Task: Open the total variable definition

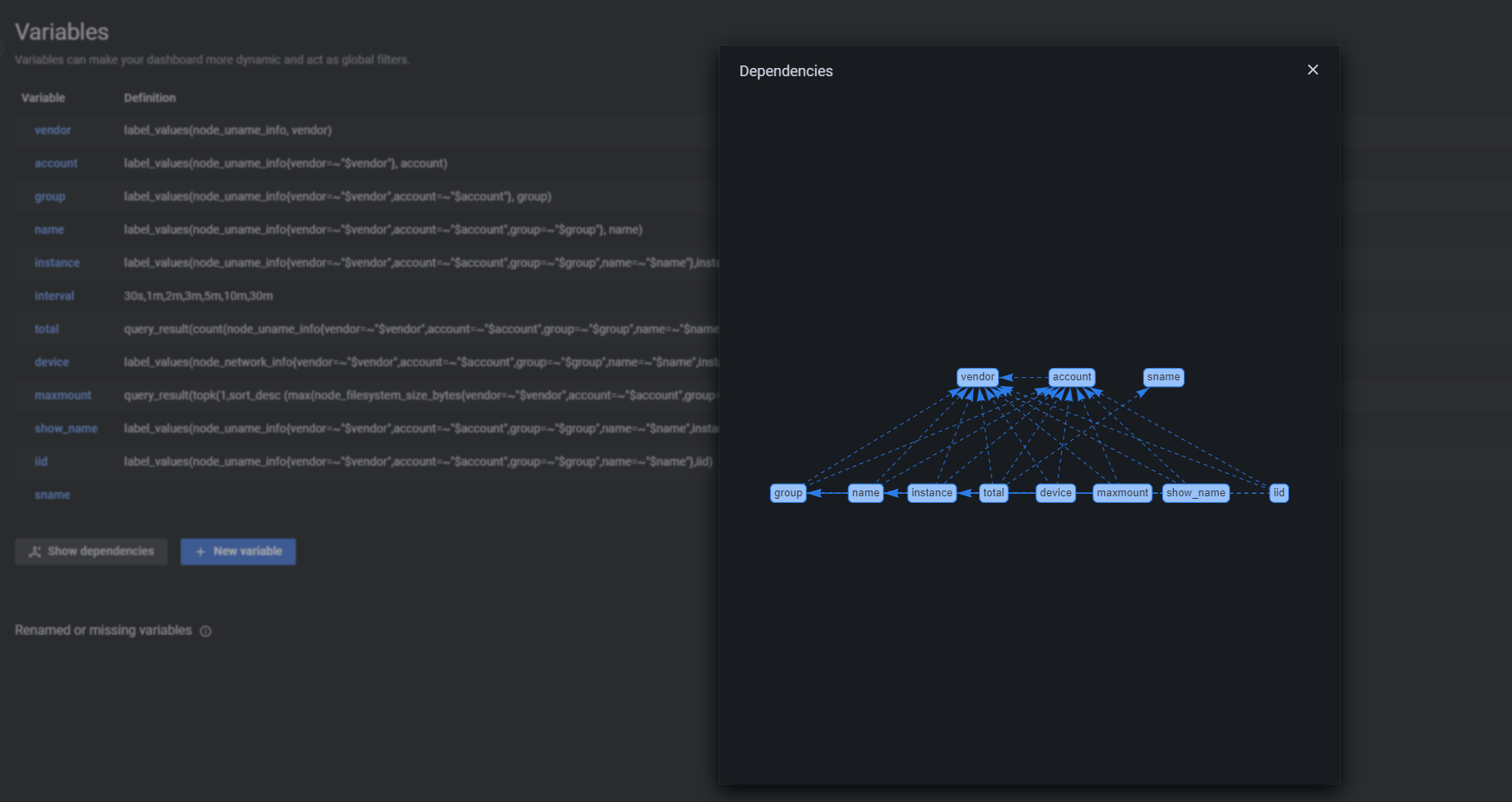Action: click(46, 329)
